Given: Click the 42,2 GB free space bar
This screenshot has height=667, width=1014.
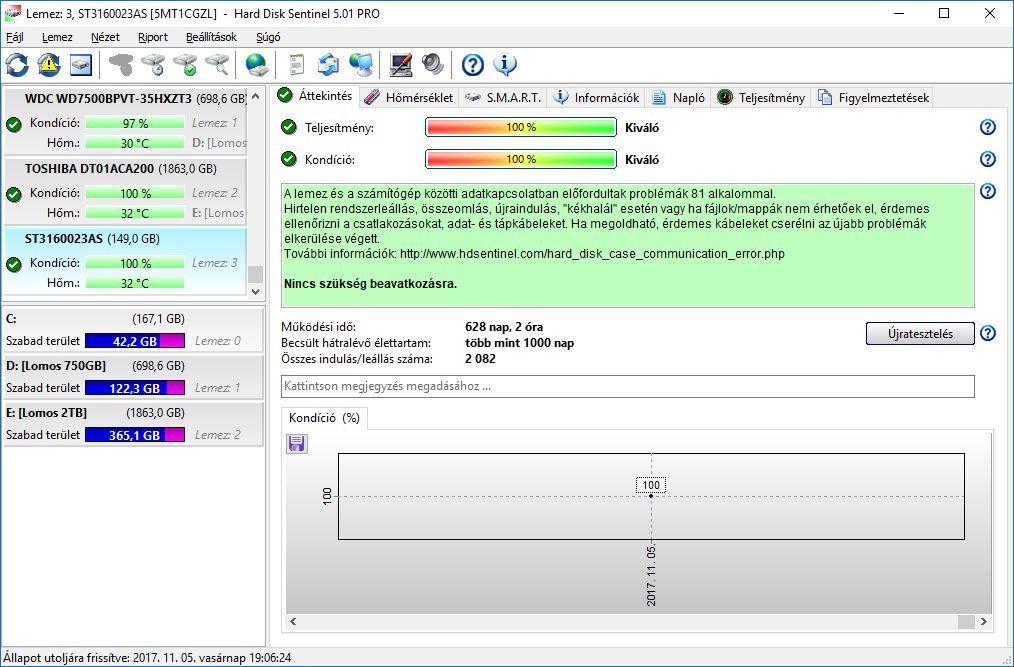Looking at the screenshot, I should click(135, 341).
